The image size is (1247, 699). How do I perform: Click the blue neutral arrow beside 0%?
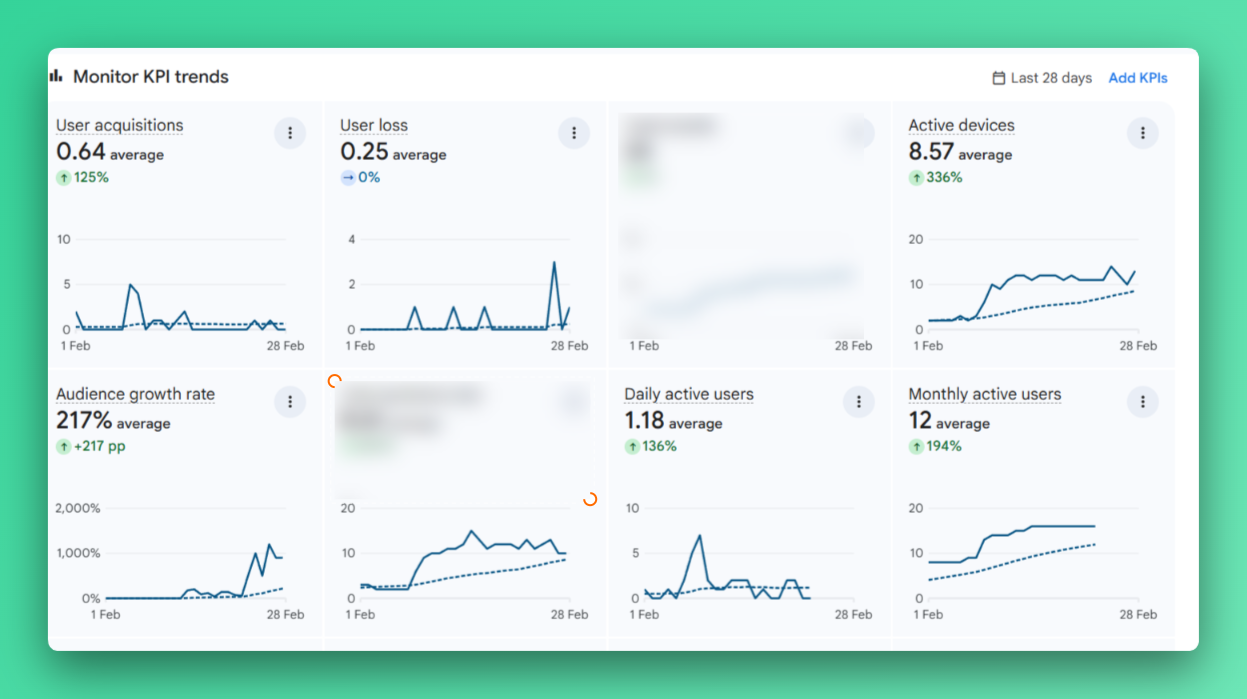tap(347, 178)
